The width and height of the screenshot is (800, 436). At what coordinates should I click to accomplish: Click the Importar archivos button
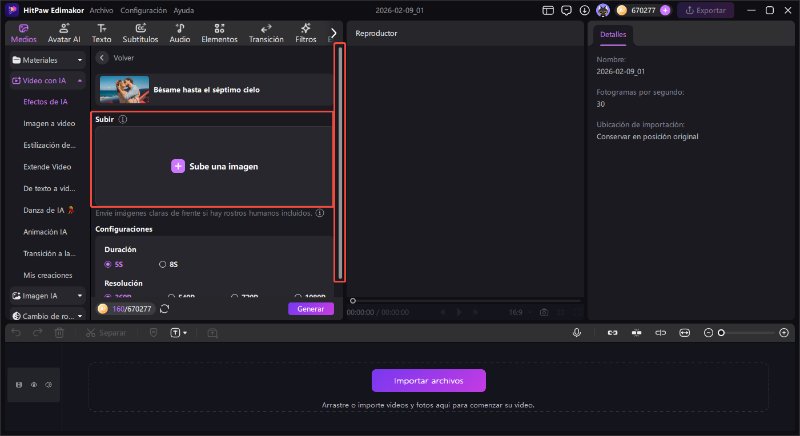click(429, 381)
